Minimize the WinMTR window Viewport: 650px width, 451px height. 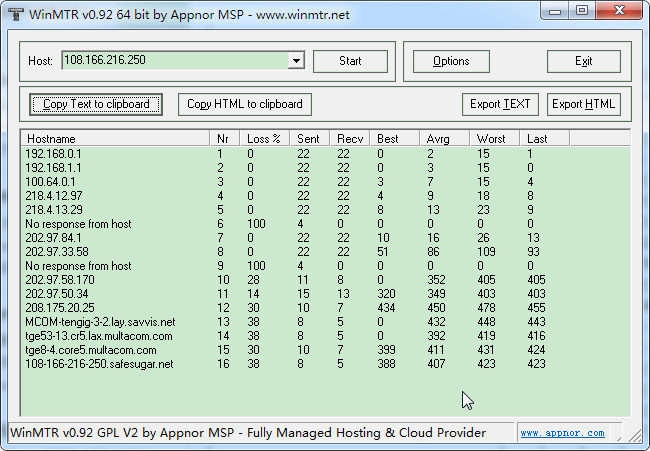click(x=555, y=11)
